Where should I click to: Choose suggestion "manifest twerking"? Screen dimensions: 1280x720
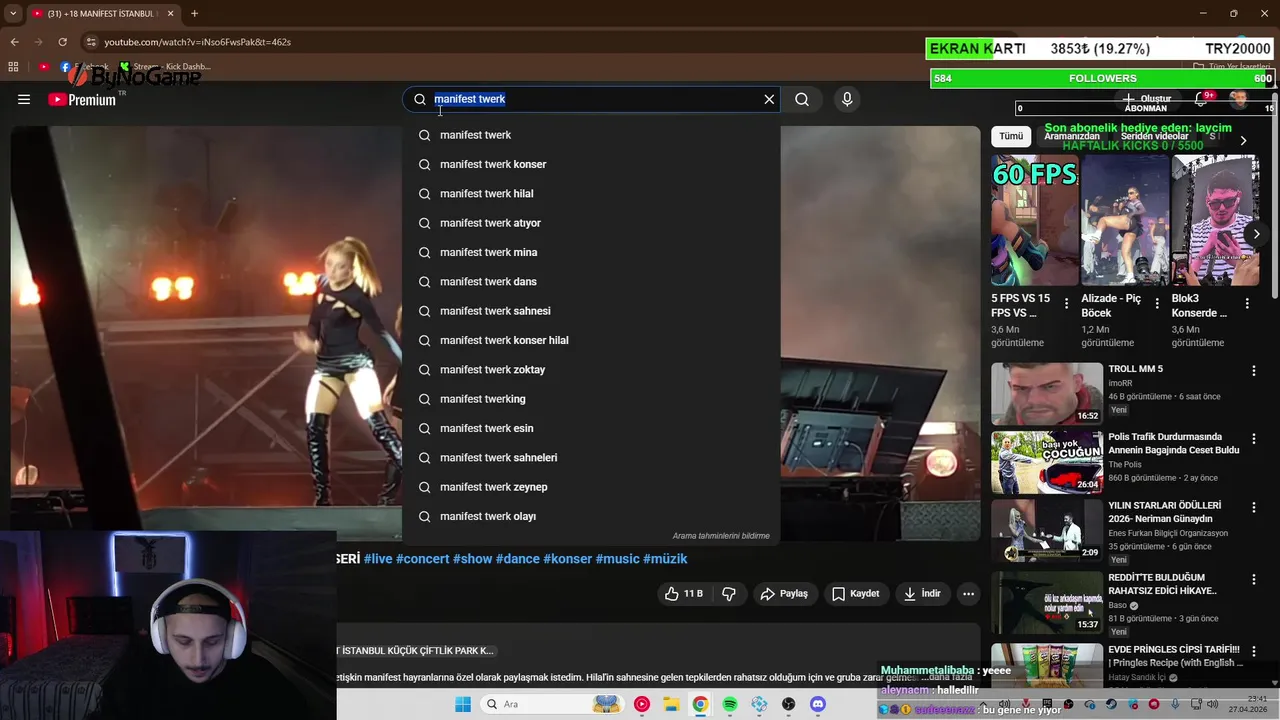(591, 399)
